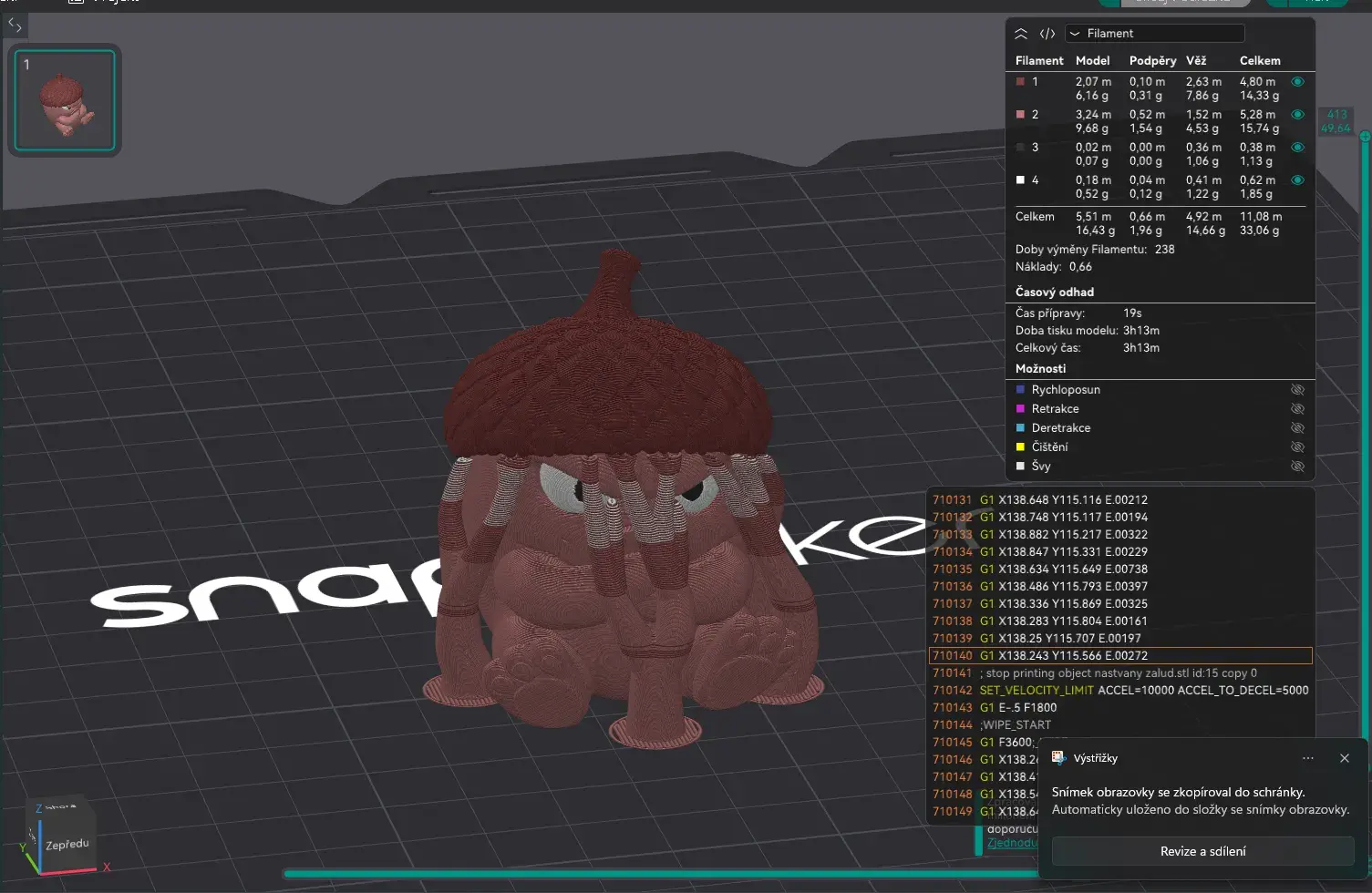Viewport: 1372px width, 893px height.
Task: Click the Čištění yellow legend square
Action: [1020, 446]
